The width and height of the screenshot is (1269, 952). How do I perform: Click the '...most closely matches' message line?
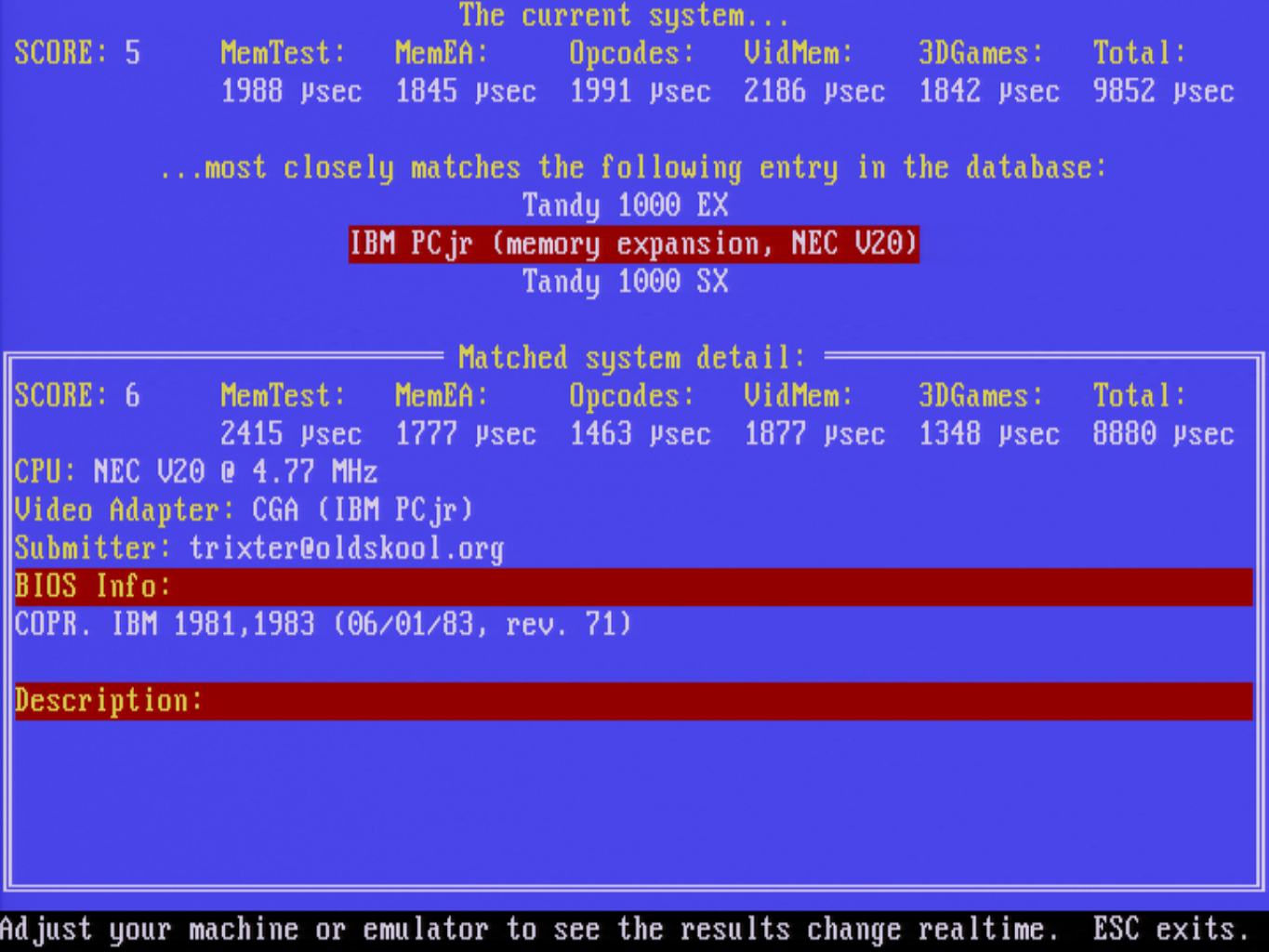point(633,168)
